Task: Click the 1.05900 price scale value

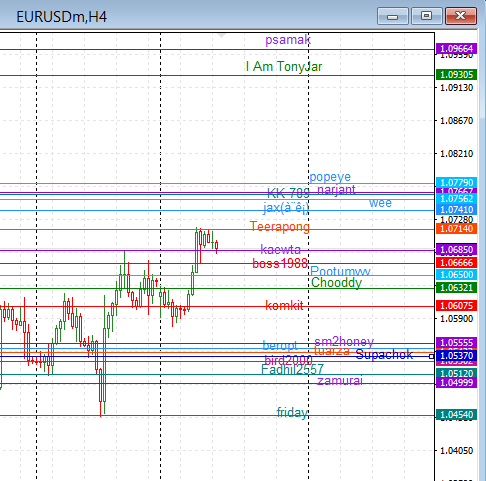Action: pyautogui.click(x=456, y=319)
